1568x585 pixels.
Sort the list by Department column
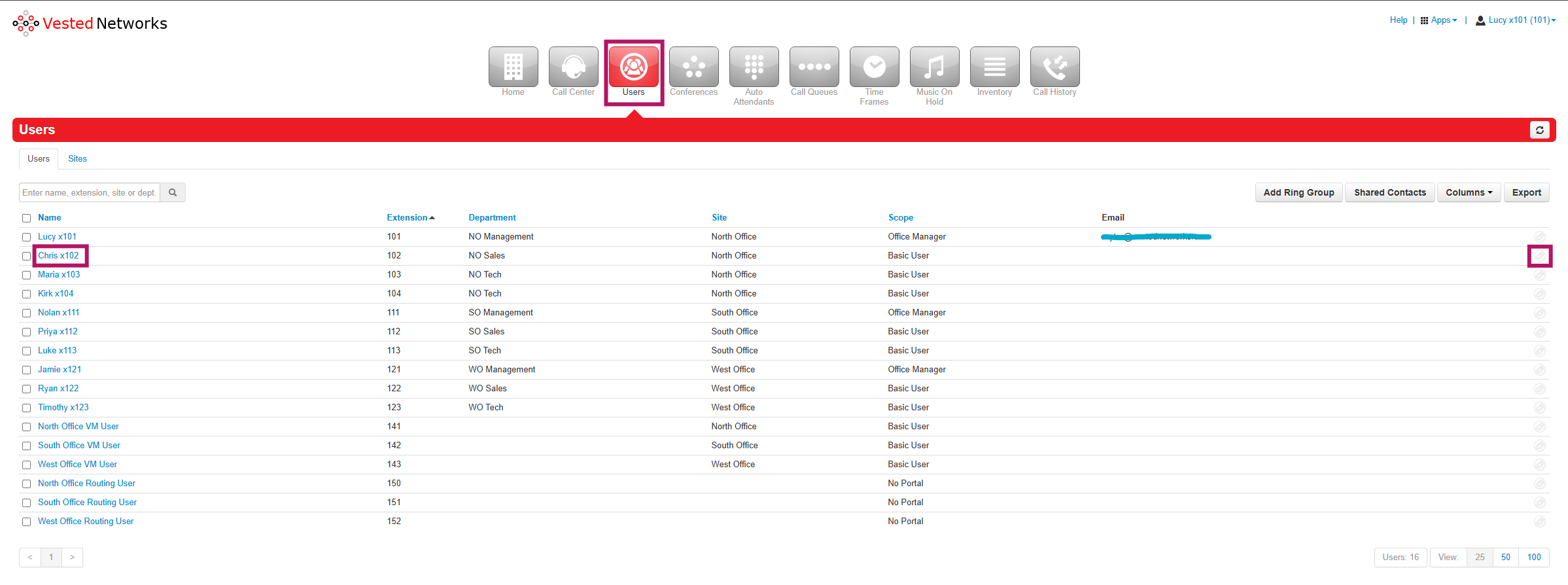pos(492,218)
